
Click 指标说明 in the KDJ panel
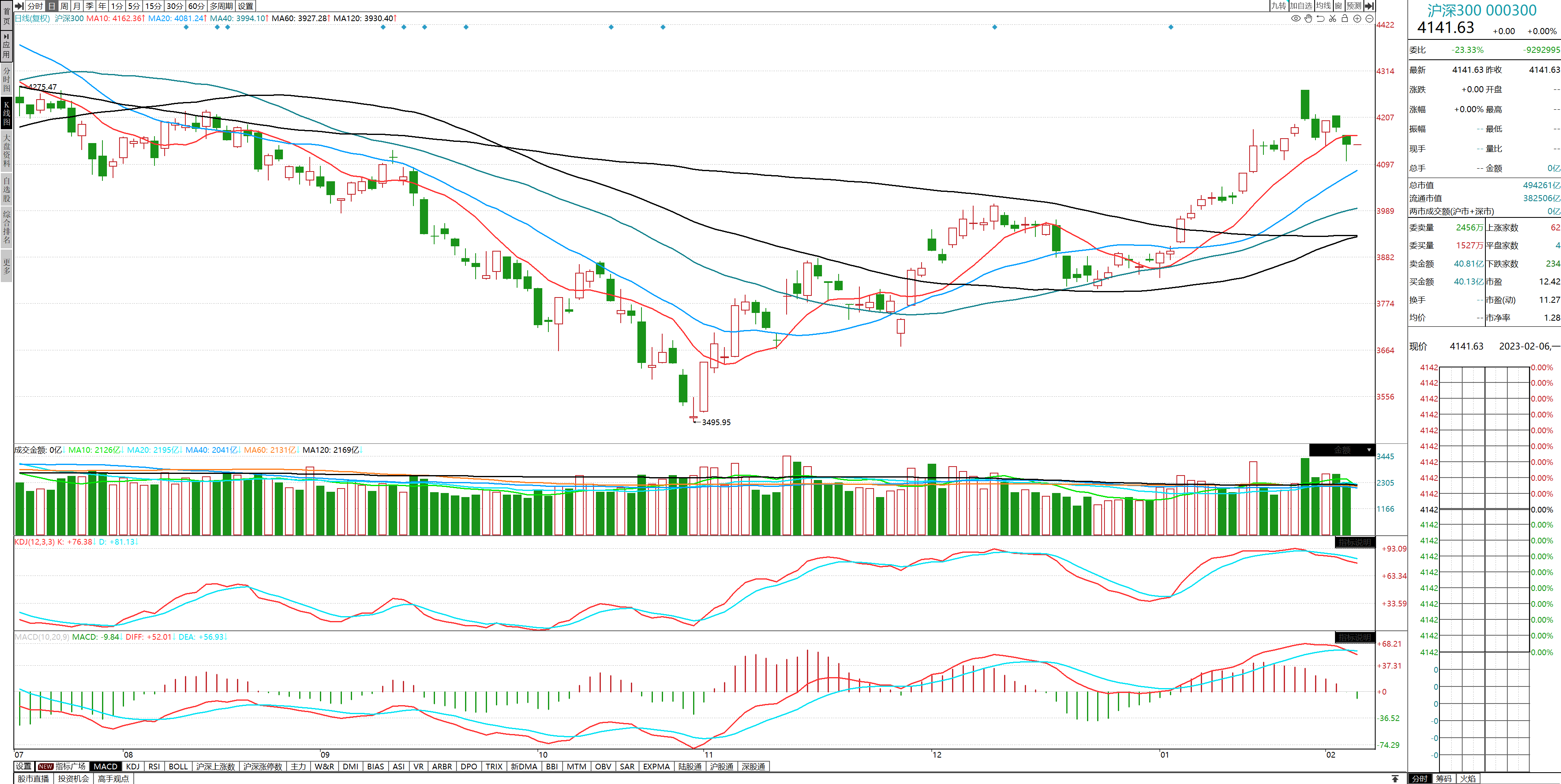[x=1354, y=542]
